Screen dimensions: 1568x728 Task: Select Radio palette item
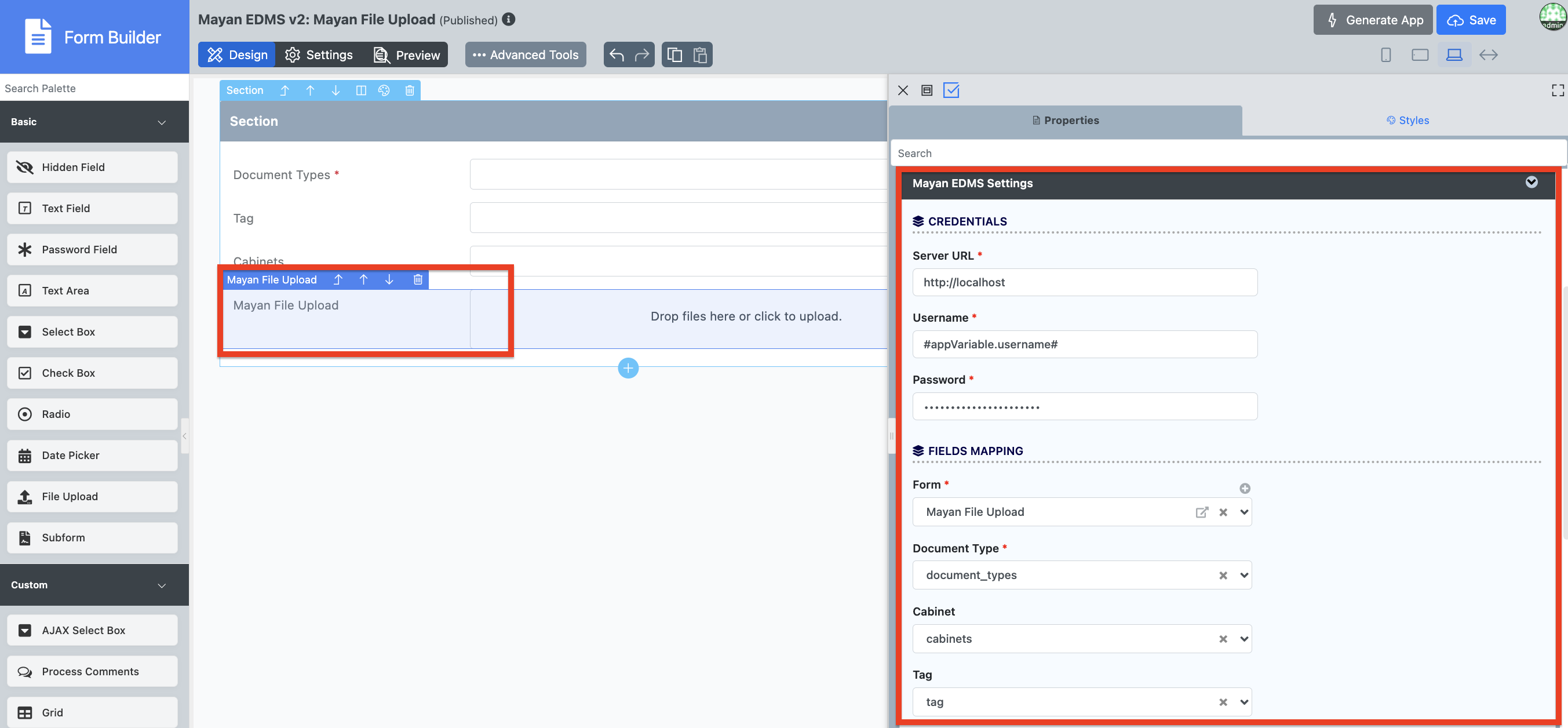(x=93, y=414)
